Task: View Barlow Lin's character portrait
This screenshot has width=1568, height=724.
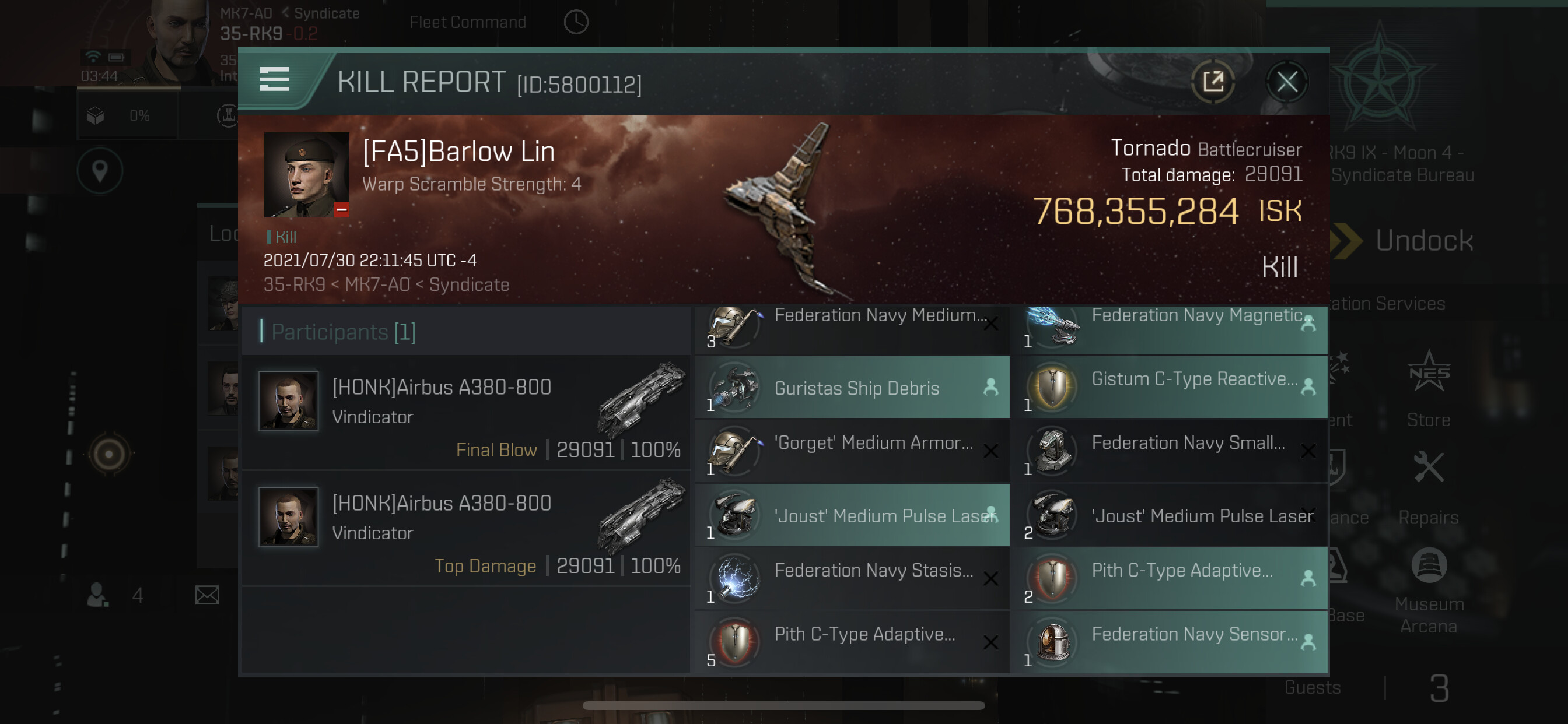Action: [306, 175]
